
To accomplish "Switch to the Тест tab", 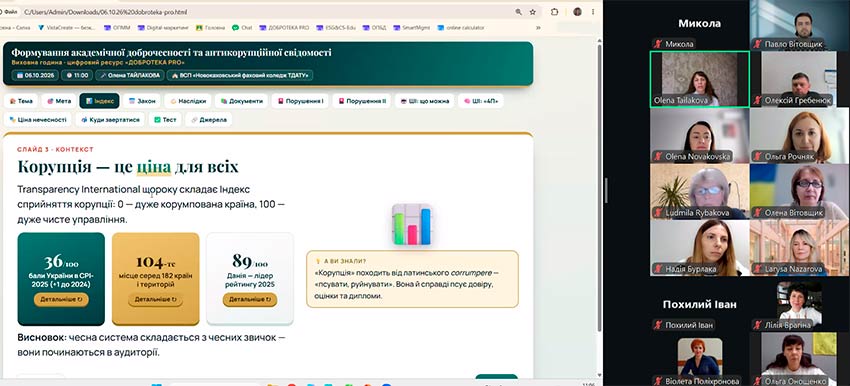I will tap(165, 119).
